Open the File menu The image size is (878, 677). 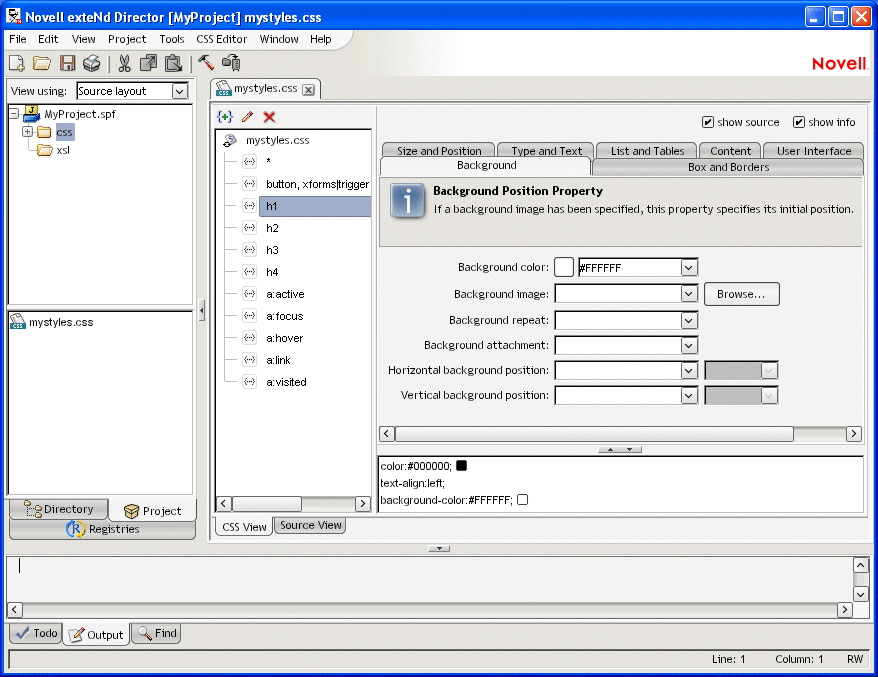[x=17, y=39]
